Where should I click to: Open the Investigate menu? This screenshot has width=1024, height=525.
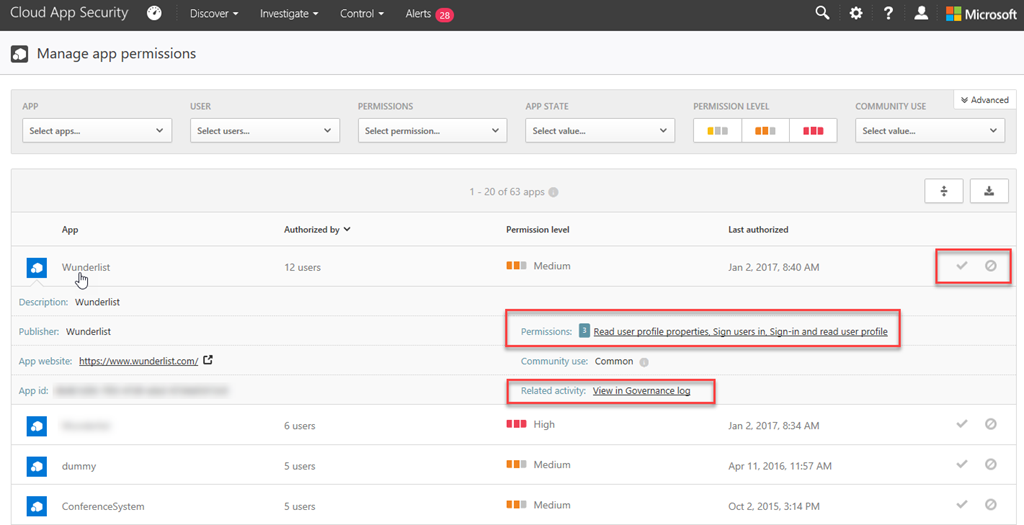pos(288,14)
